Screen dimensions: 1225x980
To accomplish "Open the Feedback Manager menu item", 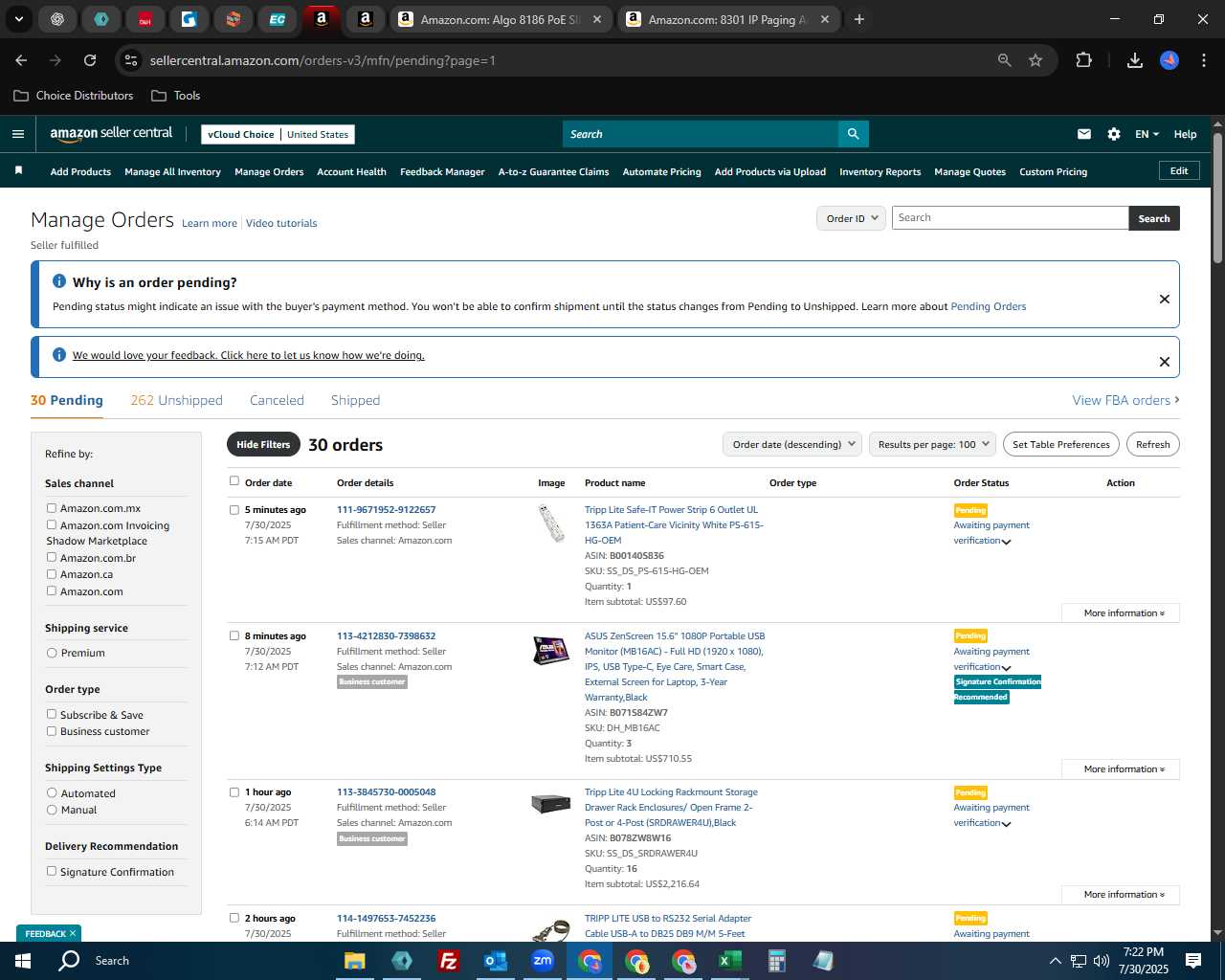I will pyautogui.click(x=442, y=172).
